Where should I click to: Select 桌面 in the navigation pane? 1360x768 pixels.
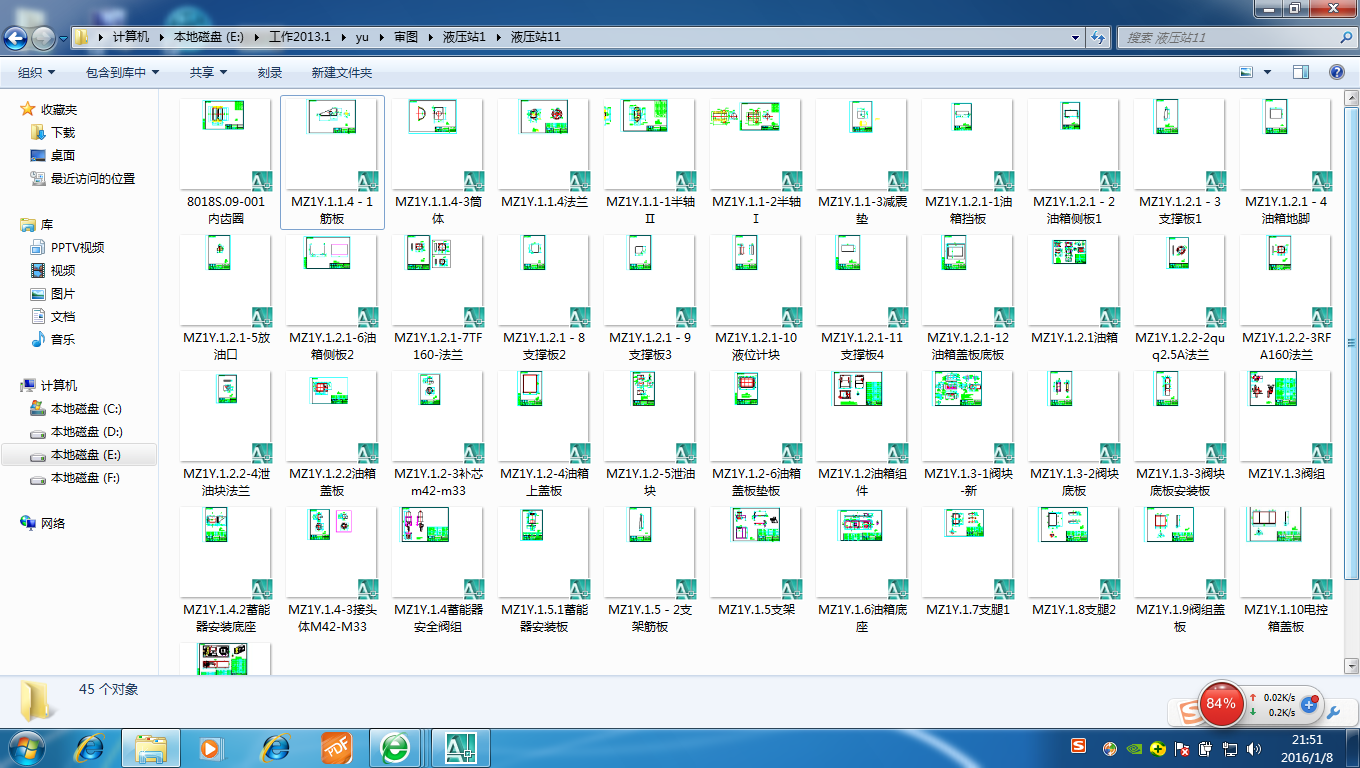click(63, 155)
